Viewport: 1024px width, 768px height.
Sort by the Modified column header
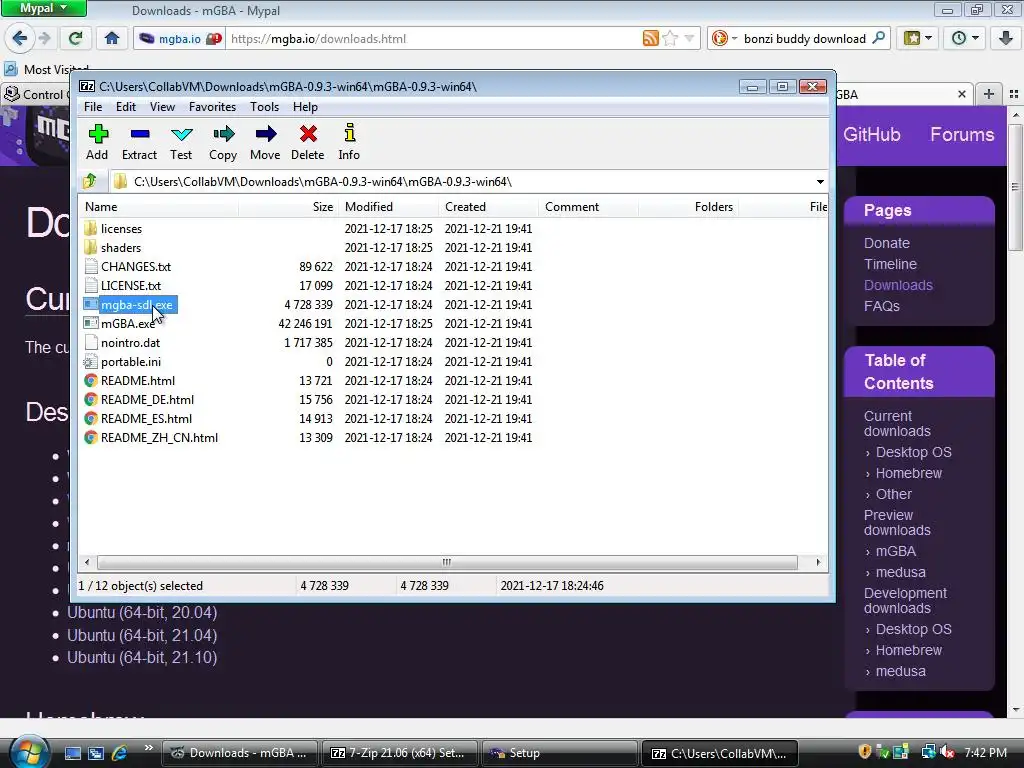[389, 206]
